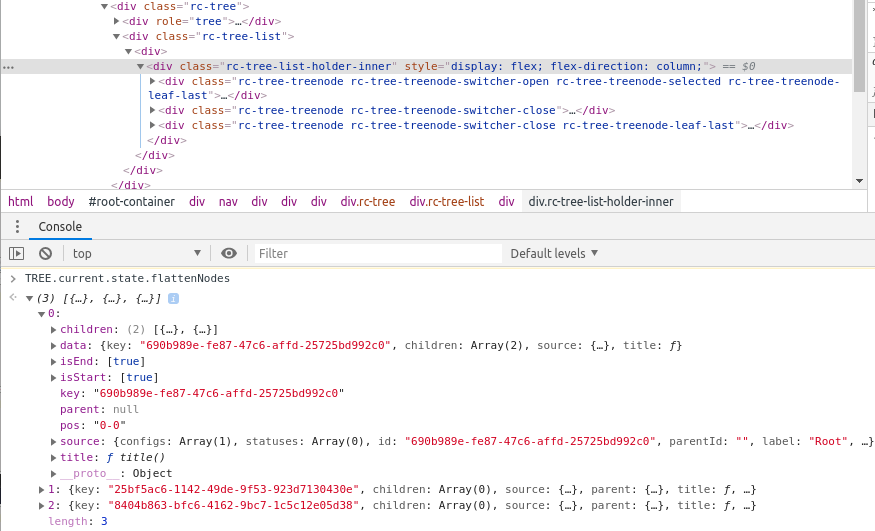875x531 pixels.
Task: Expand array entry 1 with key 25bf5ac6
Action: pos(41,490)
